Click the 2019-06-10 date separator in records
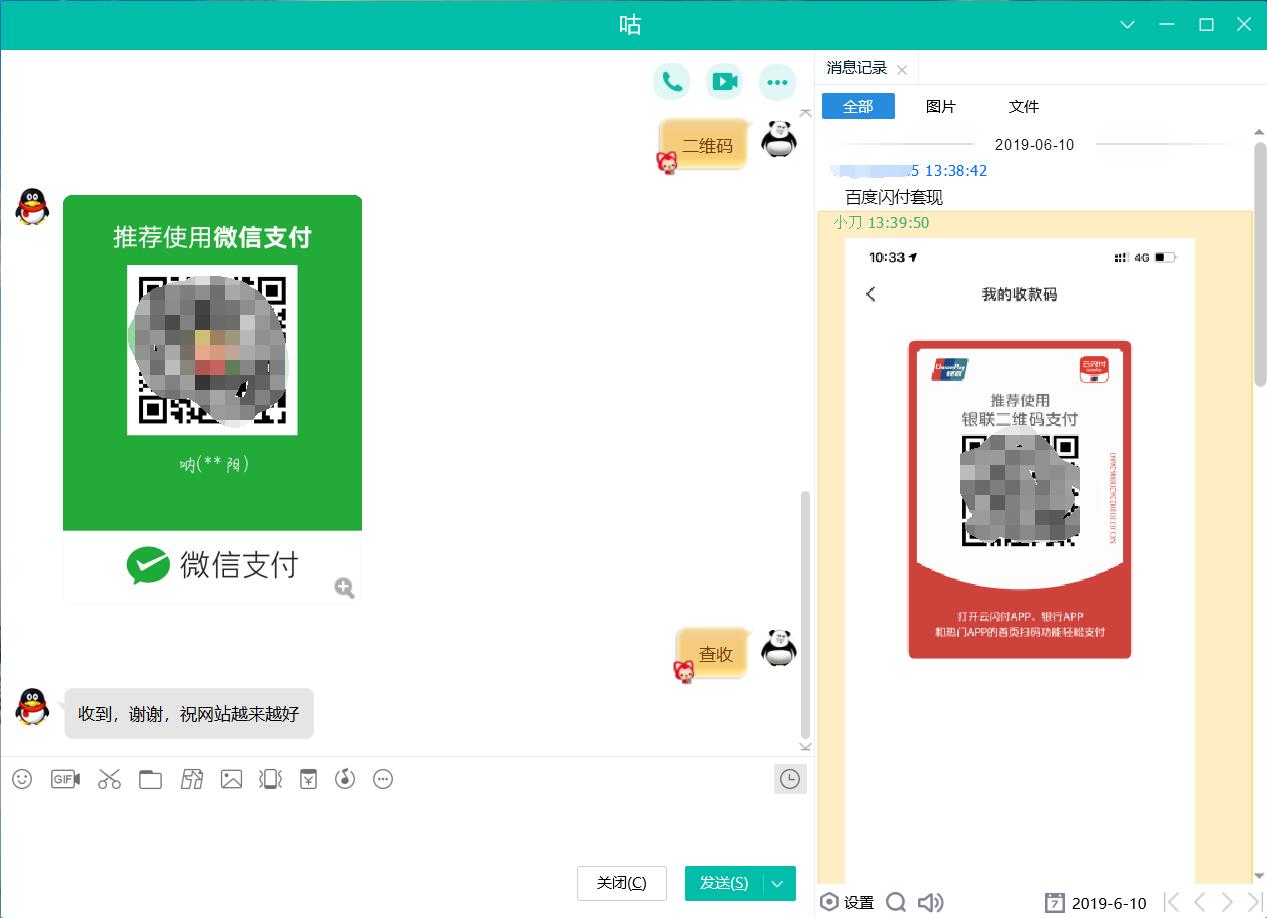The image size is (1267, 918). [1035, 144]
